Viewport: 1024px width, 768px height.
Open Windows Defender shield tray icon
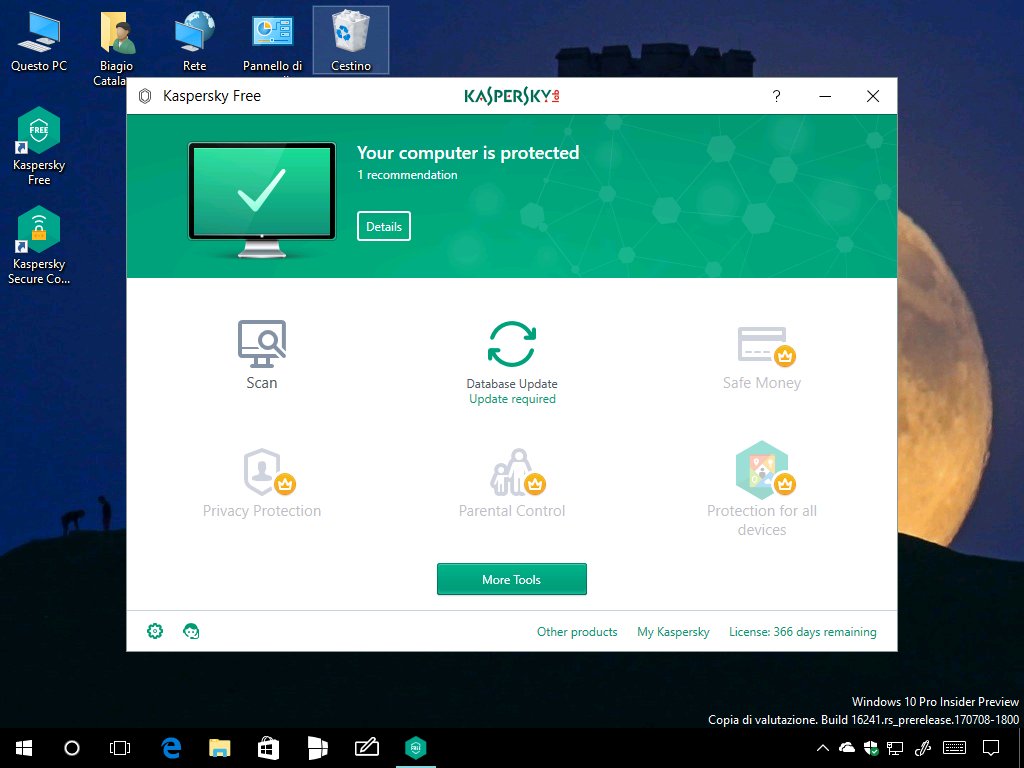871,748
